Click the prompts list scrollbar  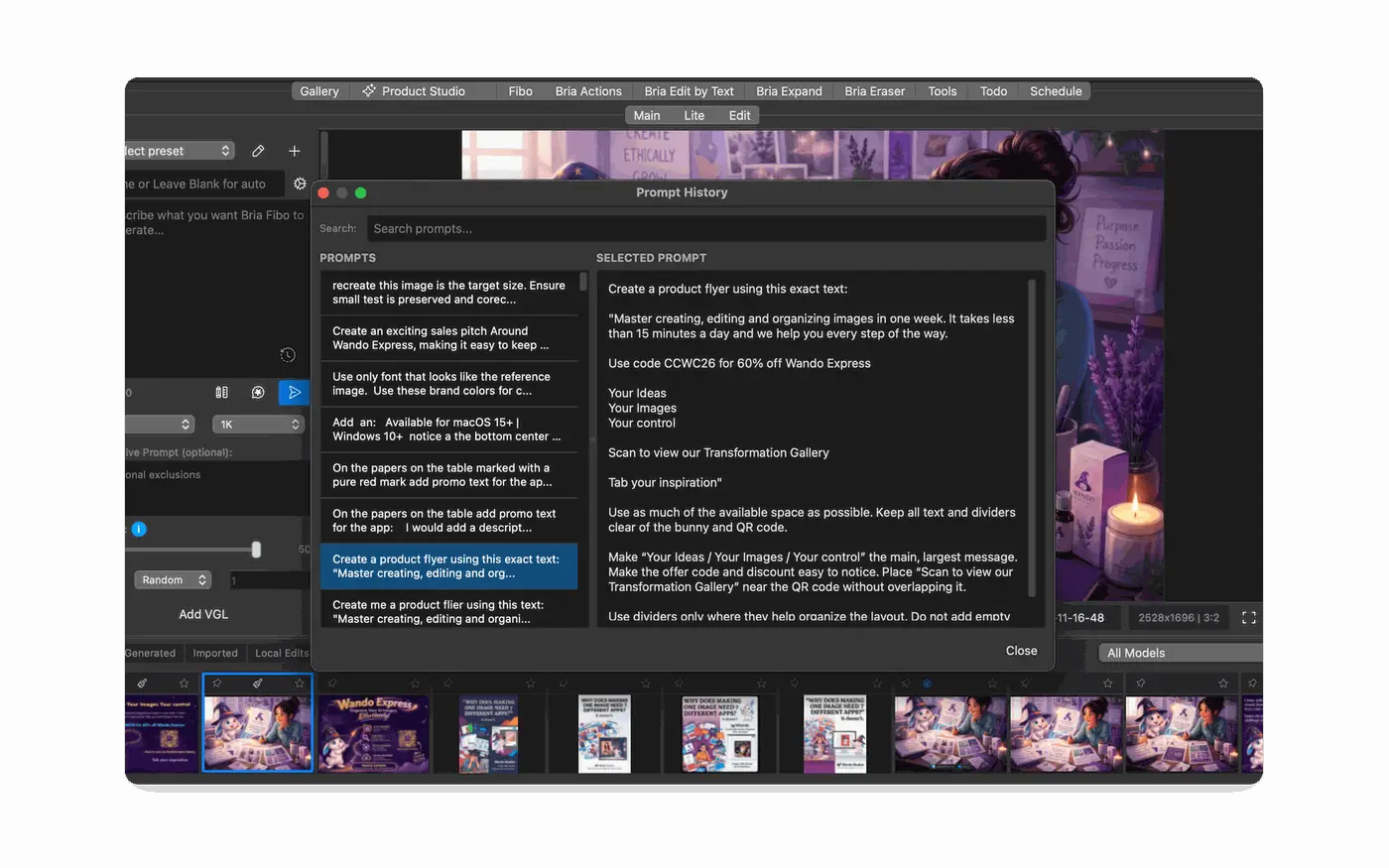pyautogui.click(x=583, y=282)
